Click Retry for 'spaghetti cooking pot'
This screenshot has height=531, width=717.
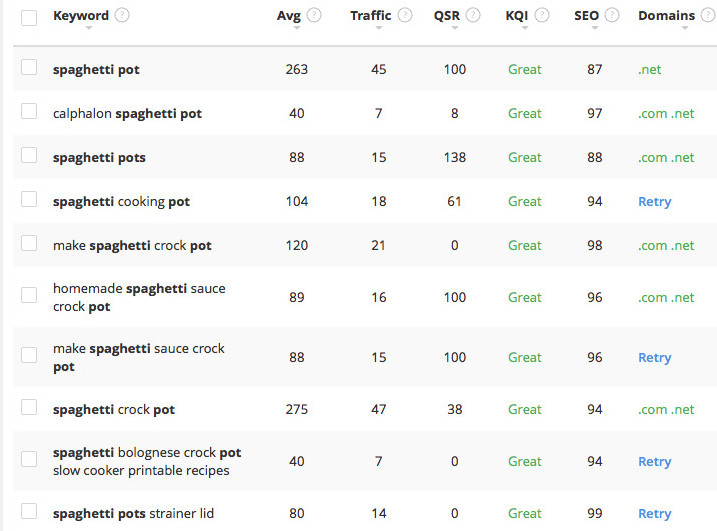[x=654, y=202]
